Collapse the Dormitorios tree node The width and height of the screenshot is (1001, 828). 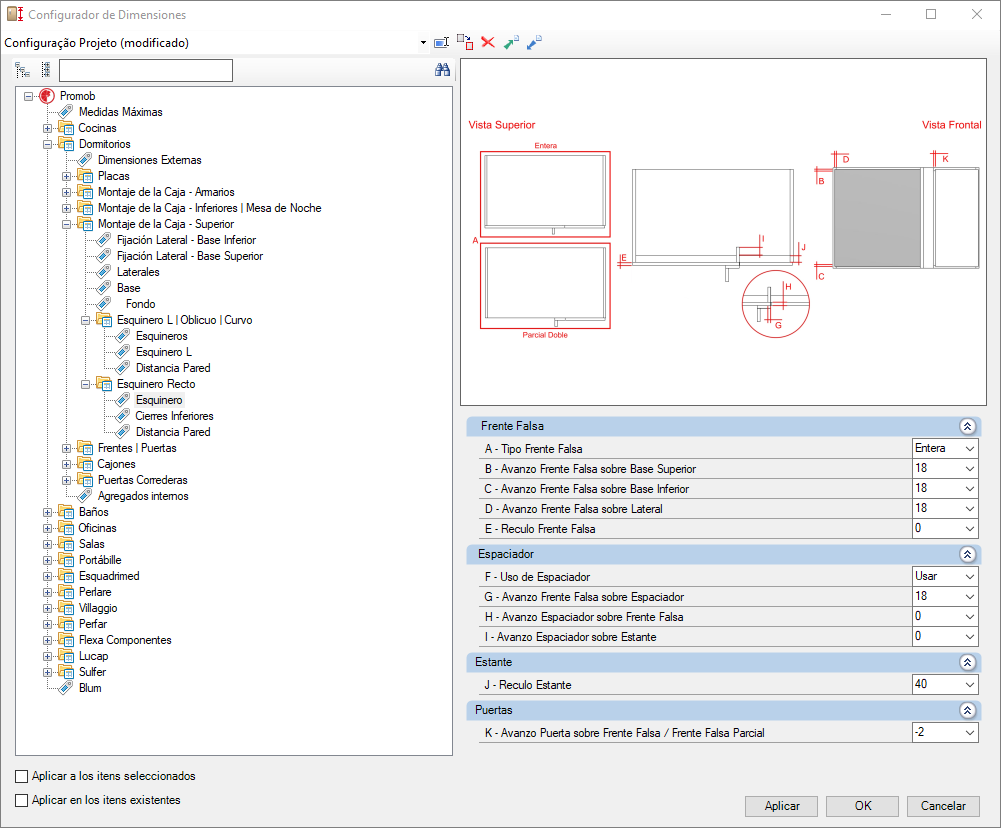click(x=47, y=144)
